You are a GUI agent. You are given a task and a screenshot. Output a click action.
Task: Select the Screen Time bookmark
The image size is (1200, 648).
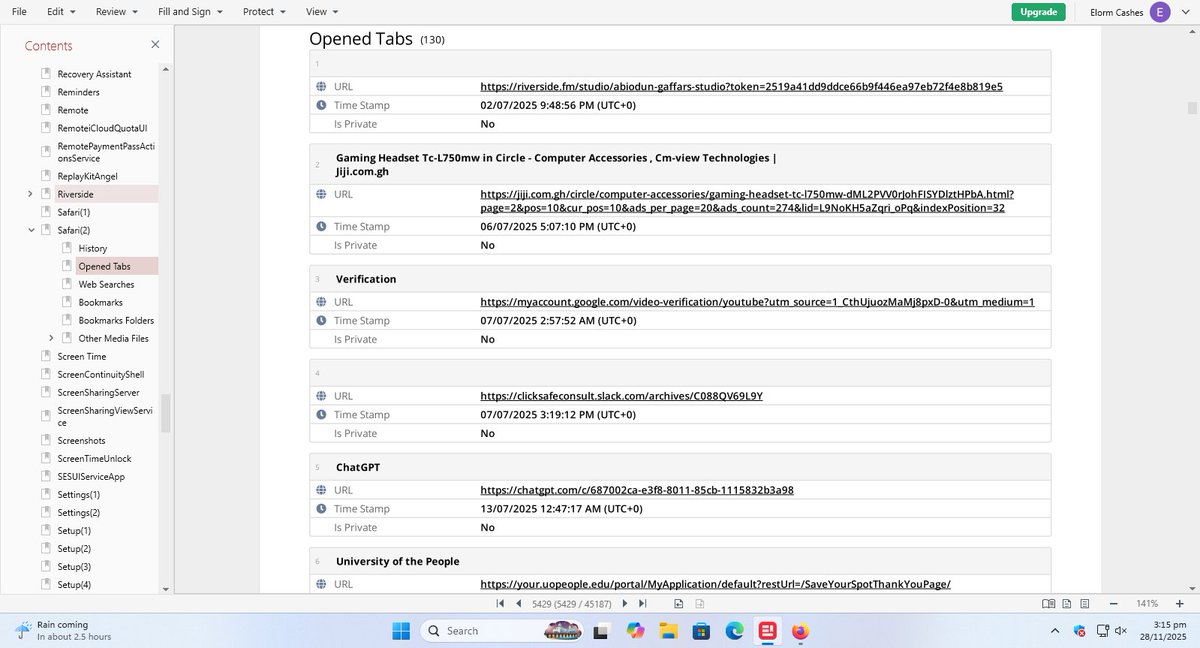pos(82,356)
